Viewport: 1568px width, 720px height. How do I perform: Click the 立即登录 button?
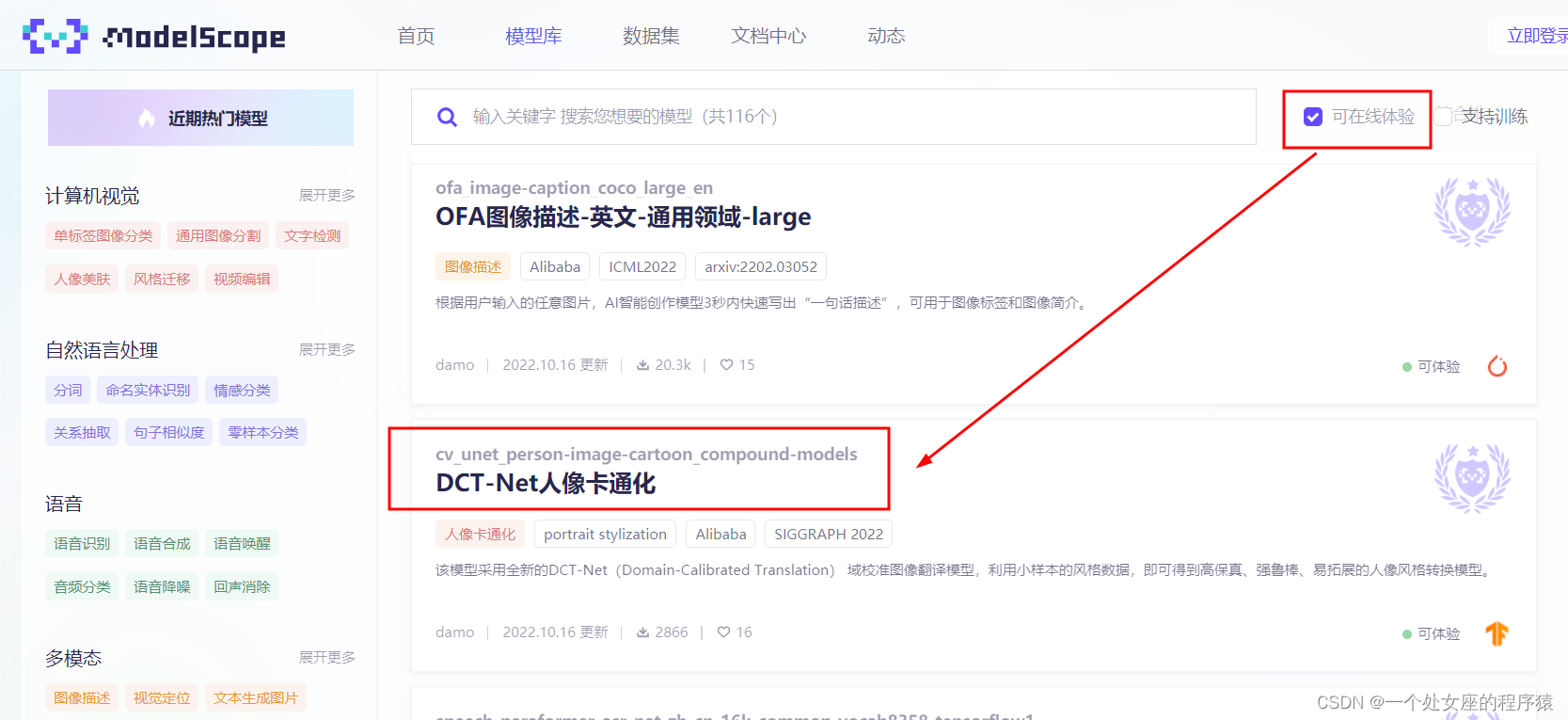coord(1529,36)
